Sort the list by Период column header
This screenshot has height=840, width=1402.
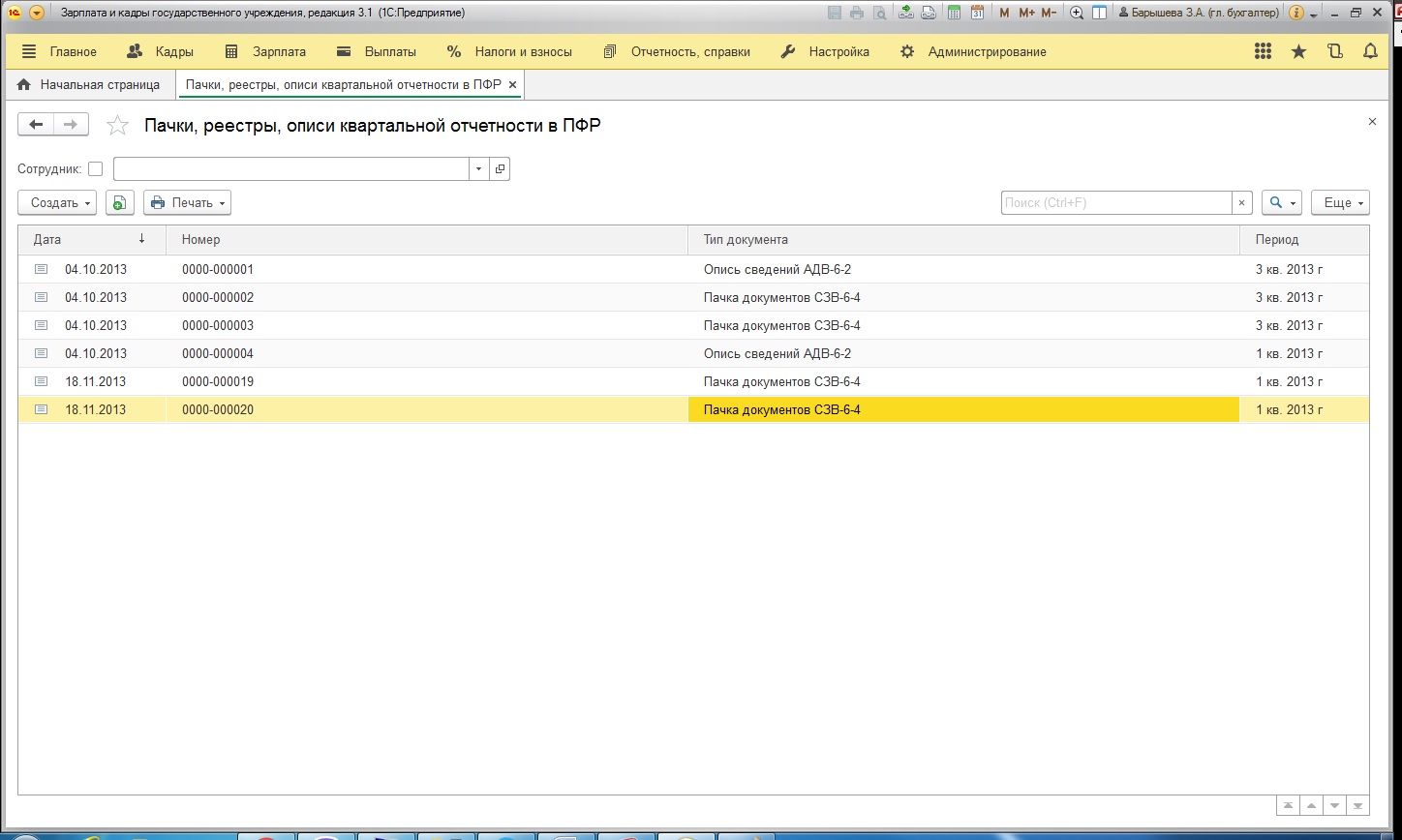pos(1303,239)
